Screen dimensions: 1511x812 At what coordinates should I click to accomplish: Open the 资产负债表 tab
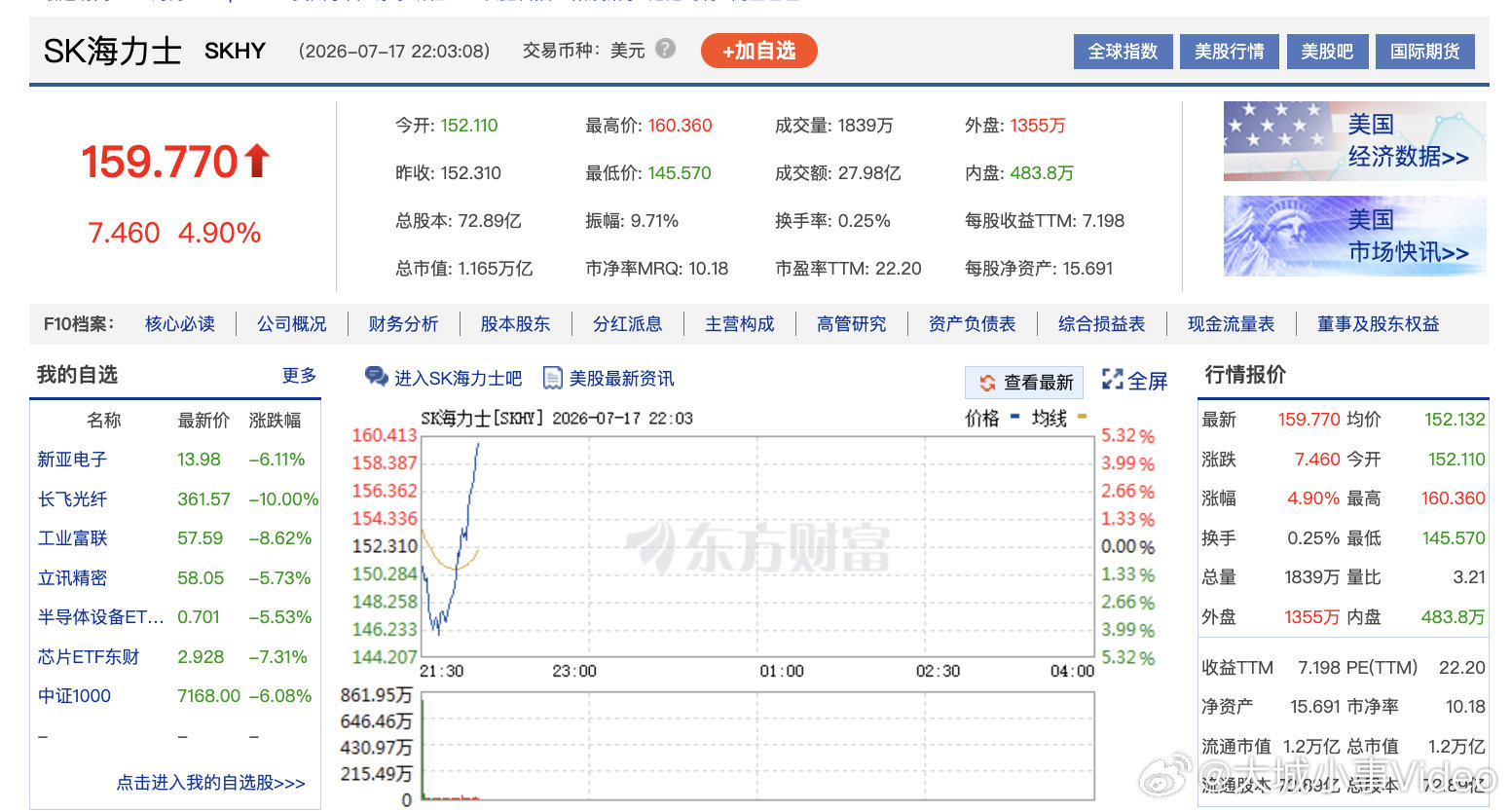click(972, 324)
